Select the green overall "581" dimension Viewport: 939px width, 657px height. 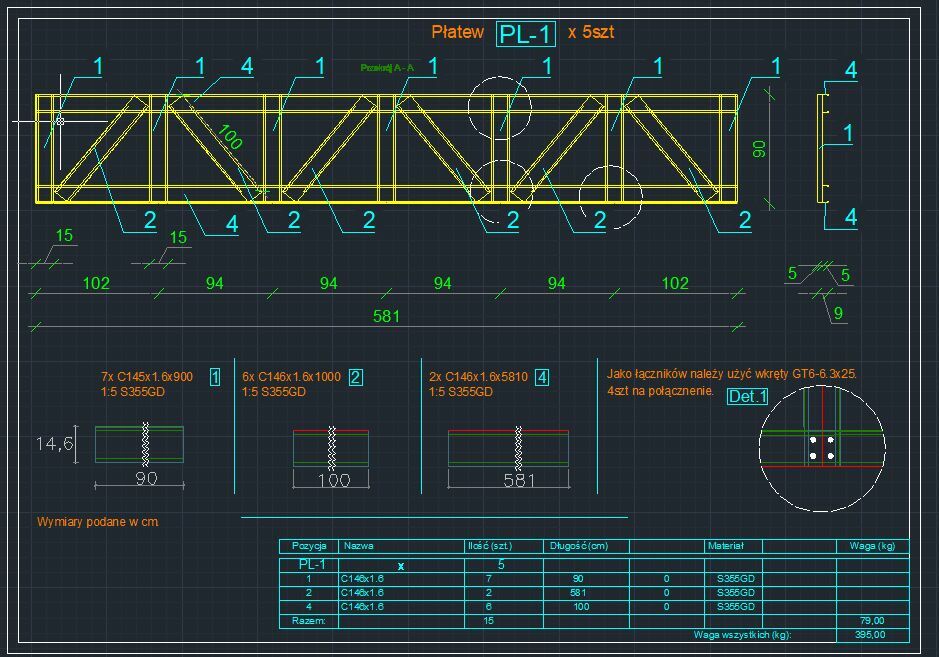click(x=386, y=316)
